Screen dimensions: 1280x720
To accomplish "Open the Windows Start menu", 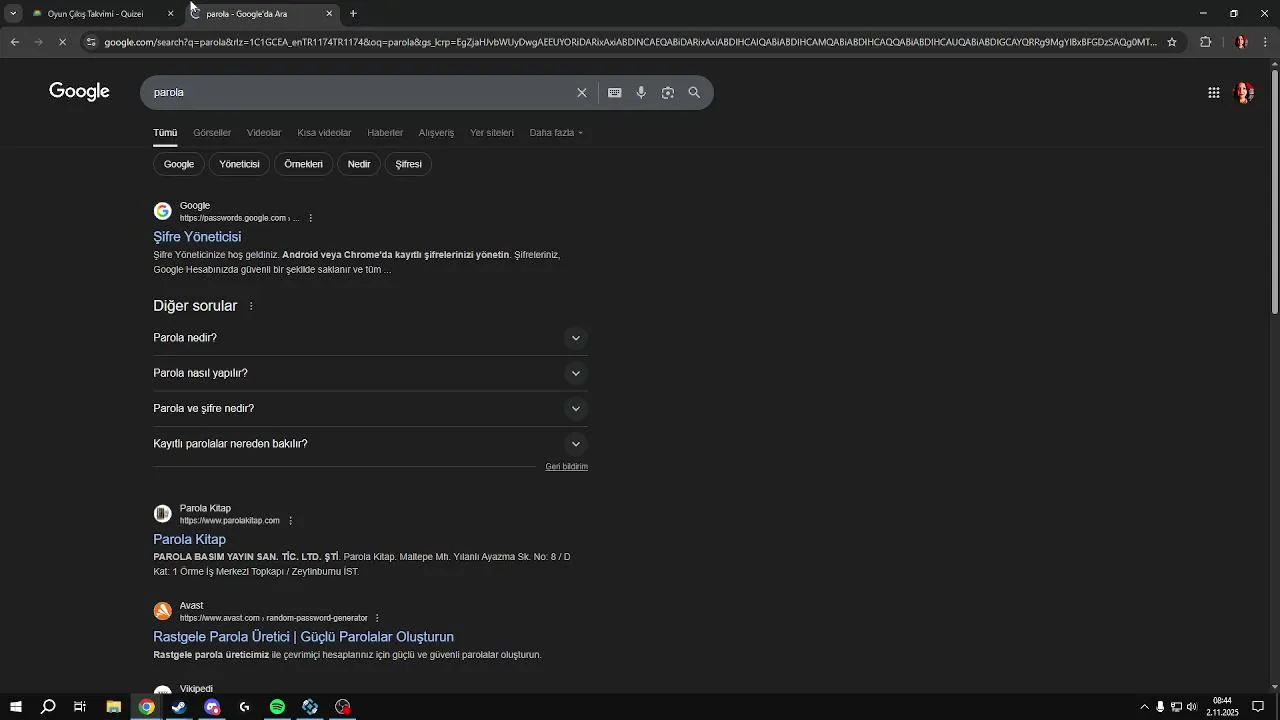I will tap(15, 707).
